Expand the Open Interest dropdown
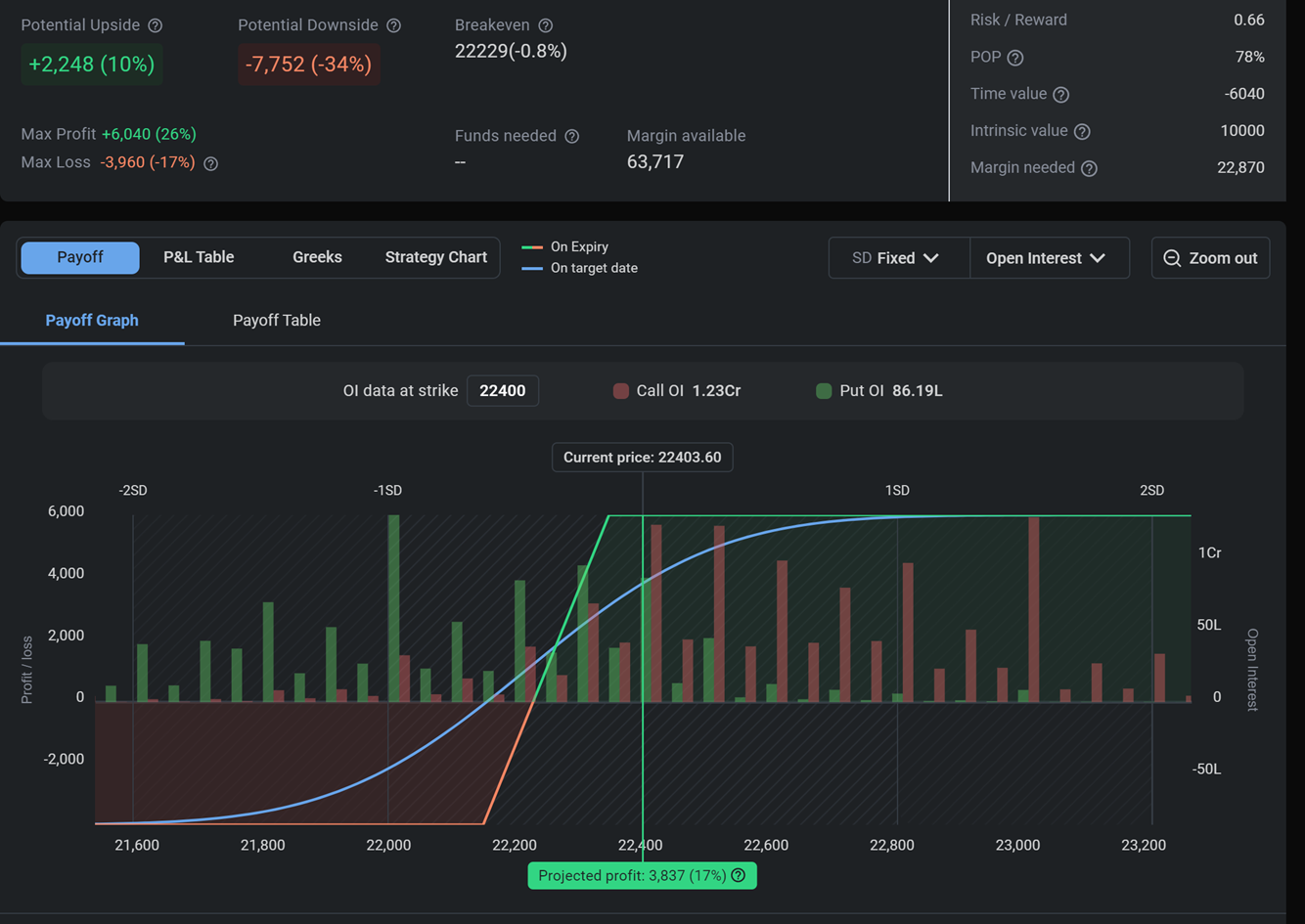This screenshot has height=924, width=1305. [x=1047, y=258]
